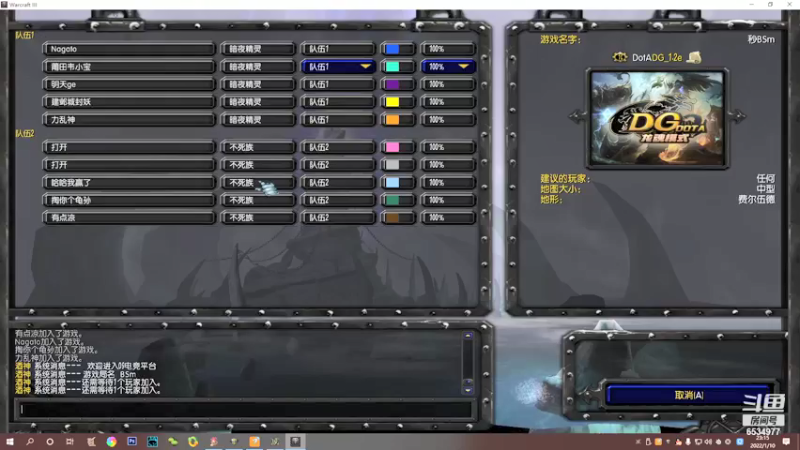
Task: Select the 哈哈我赢了 player slot
Action: (129, 182)
